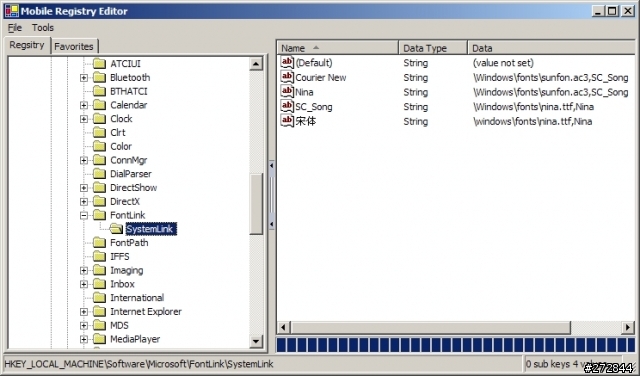Click the tree scrollbar up arrow
The width and height of the screenshot is (640, 376).
[256, 64]
